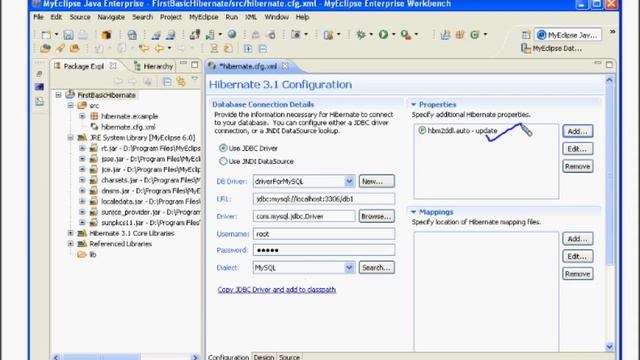
Task: Click the Open Perspective icon
Action: [526, 35]
